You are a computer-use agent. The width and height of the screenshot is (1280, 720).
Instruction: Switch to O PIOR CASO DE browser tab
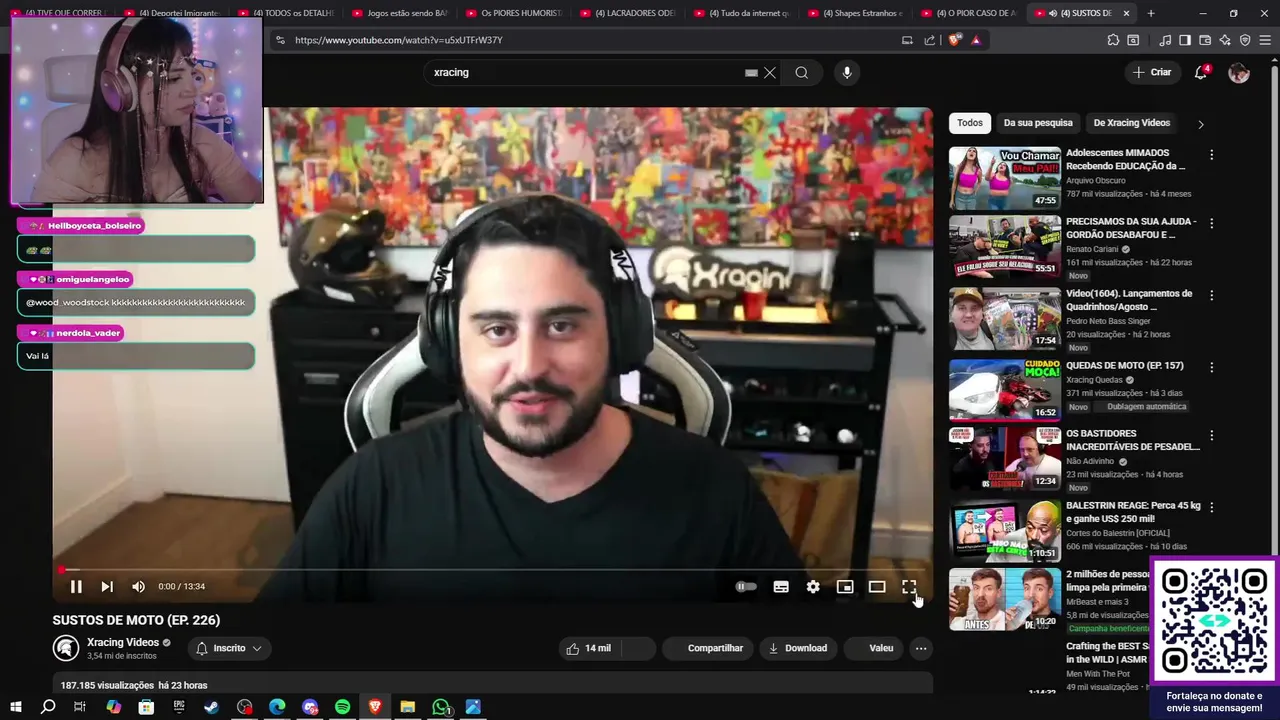click(968, 13)
